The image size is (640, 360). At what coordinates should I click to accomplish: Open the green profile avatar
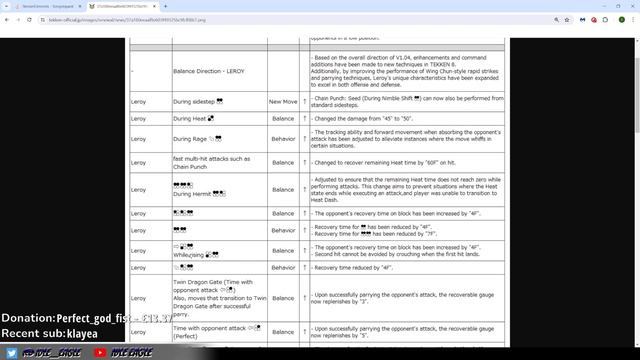[622, 20]
